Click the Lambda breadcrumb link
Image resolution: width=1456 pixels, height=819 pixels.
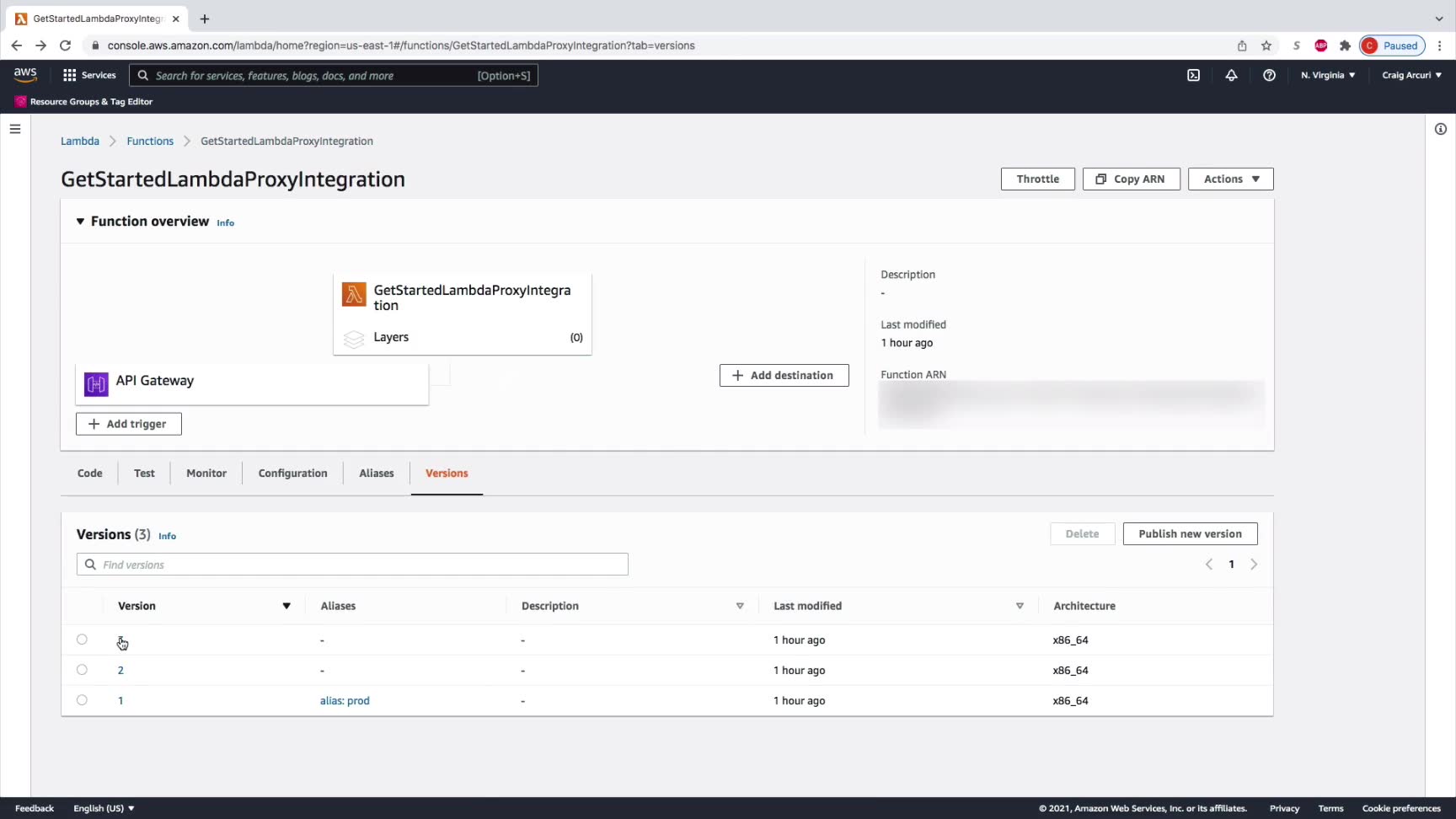coord(80,141)
